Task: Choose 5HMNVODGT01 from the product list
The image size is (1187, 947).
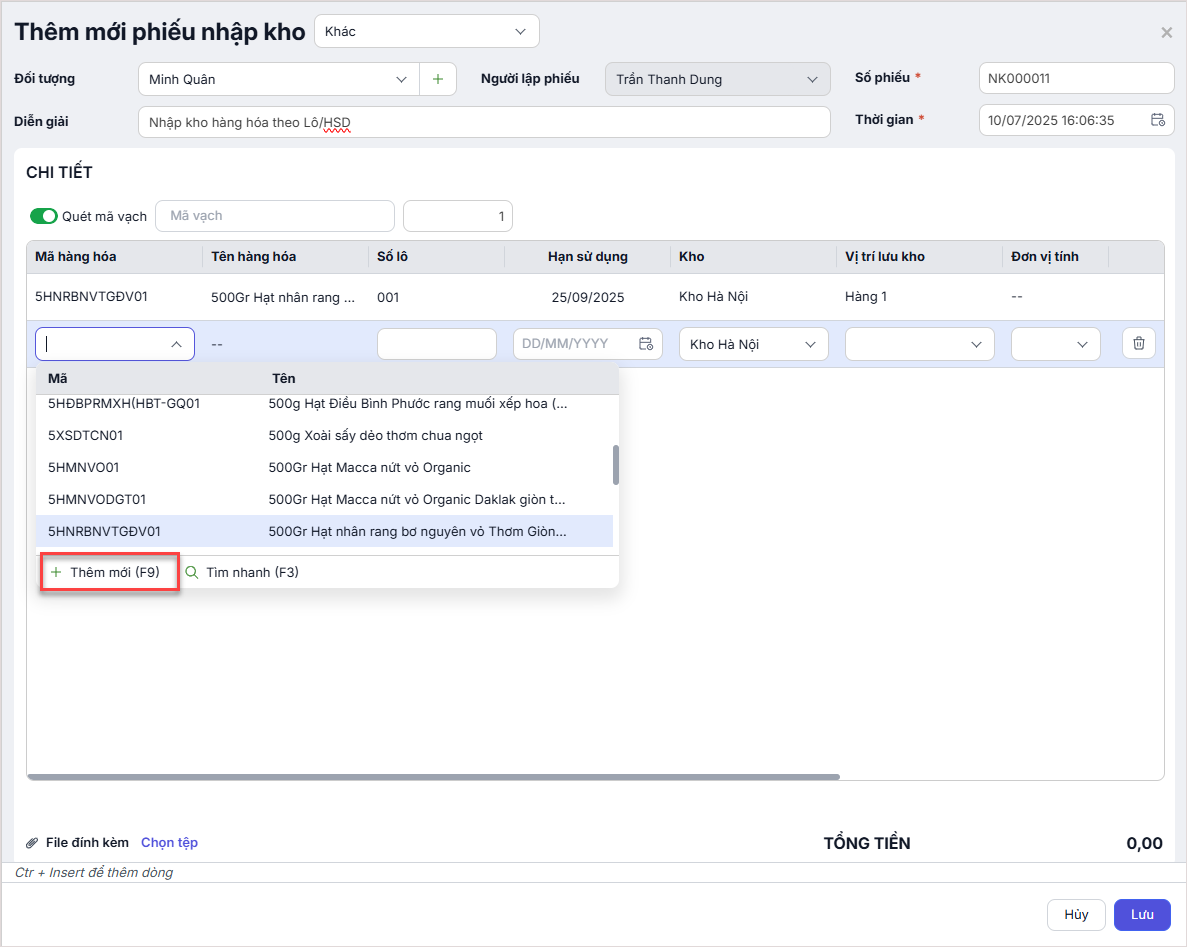Action: coord(324,499)
